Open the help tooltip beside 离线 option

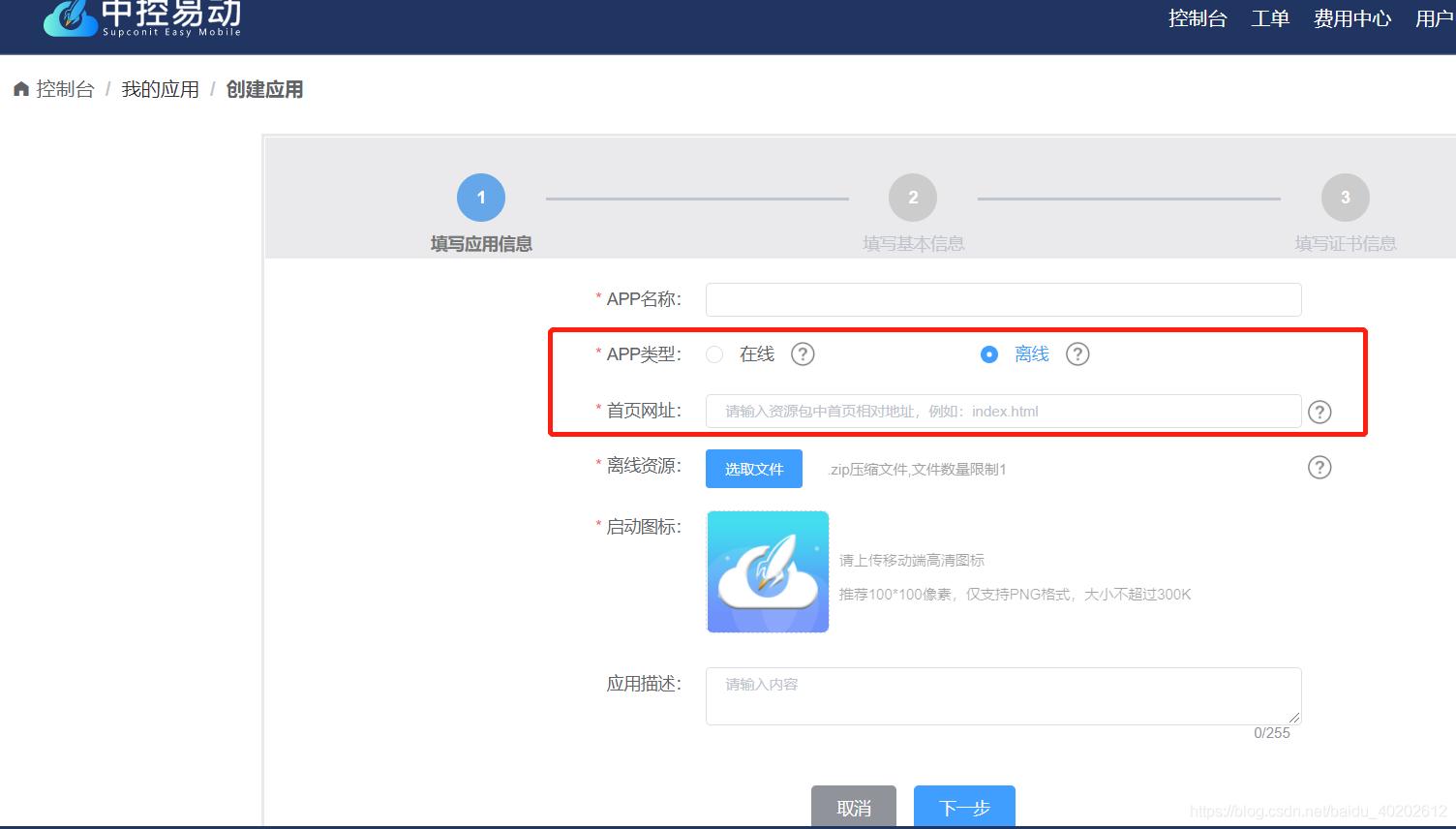pyautogui.click(x=1077, y=354)
